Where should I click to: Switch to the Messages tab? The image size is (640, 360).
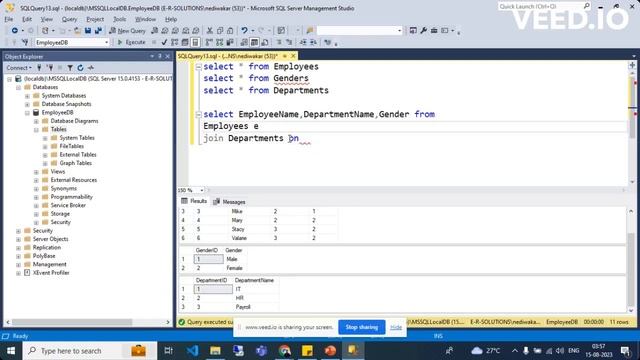click(229, 202)
